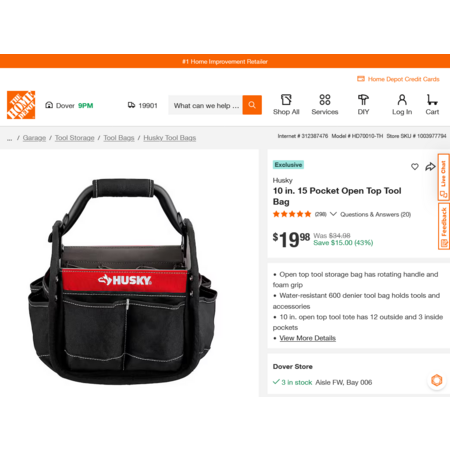Open the Live Chat side tab

click(x=443, y=177)
